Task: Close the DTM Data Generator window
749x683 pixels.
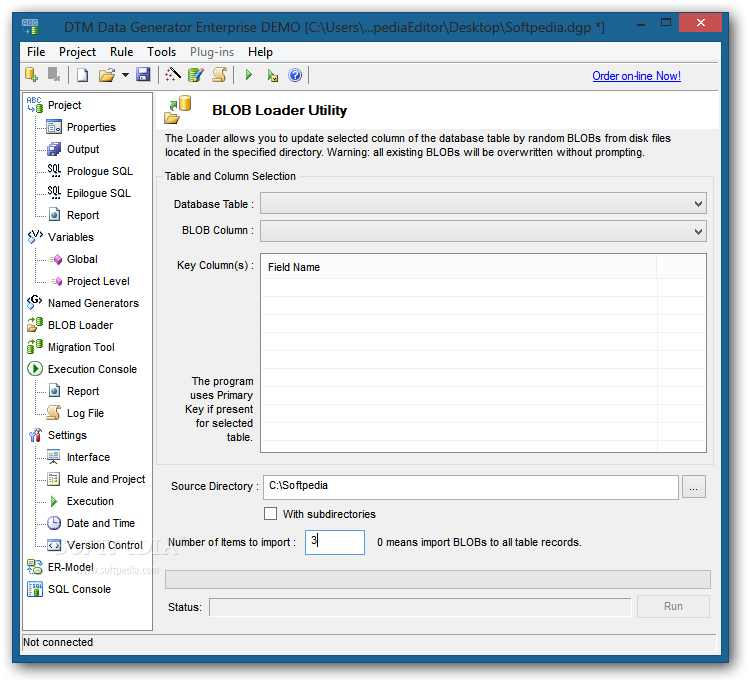Action: [700, 23]
